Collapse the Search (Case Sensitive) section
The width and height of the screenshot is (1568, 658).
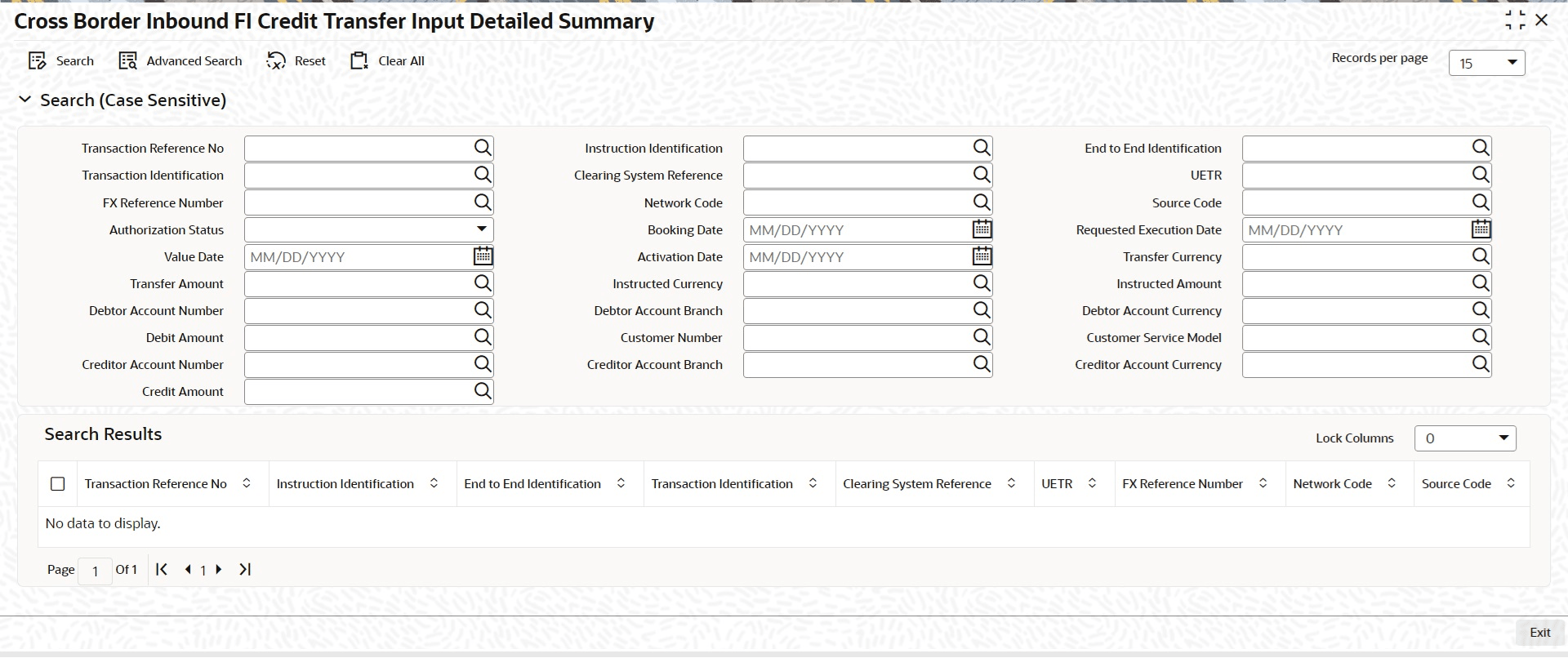coord(24,100)
